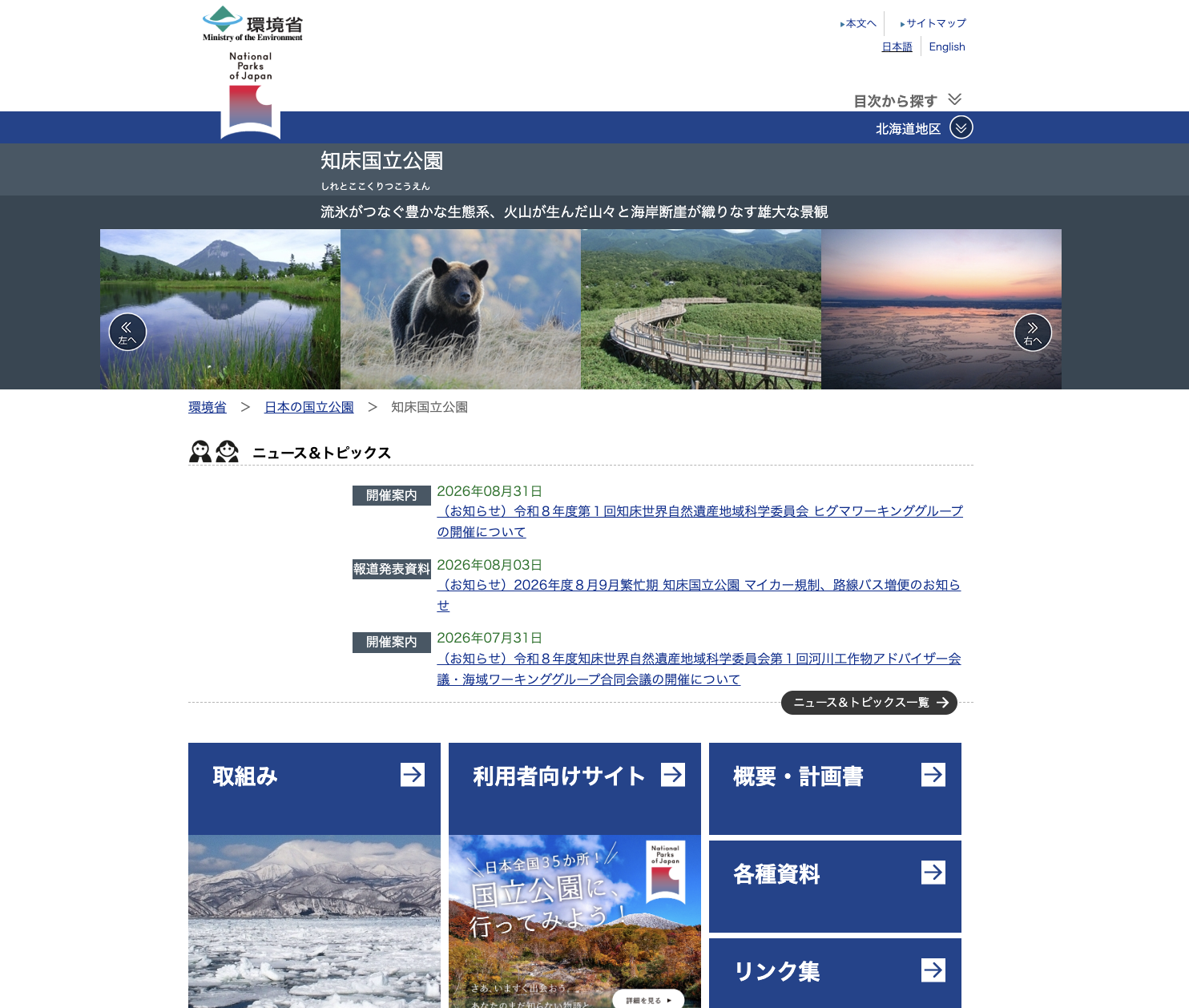Open the リンク集 tile heading
The width and height of the screenshot is (1189, 1008).
(x=776, y=972)
